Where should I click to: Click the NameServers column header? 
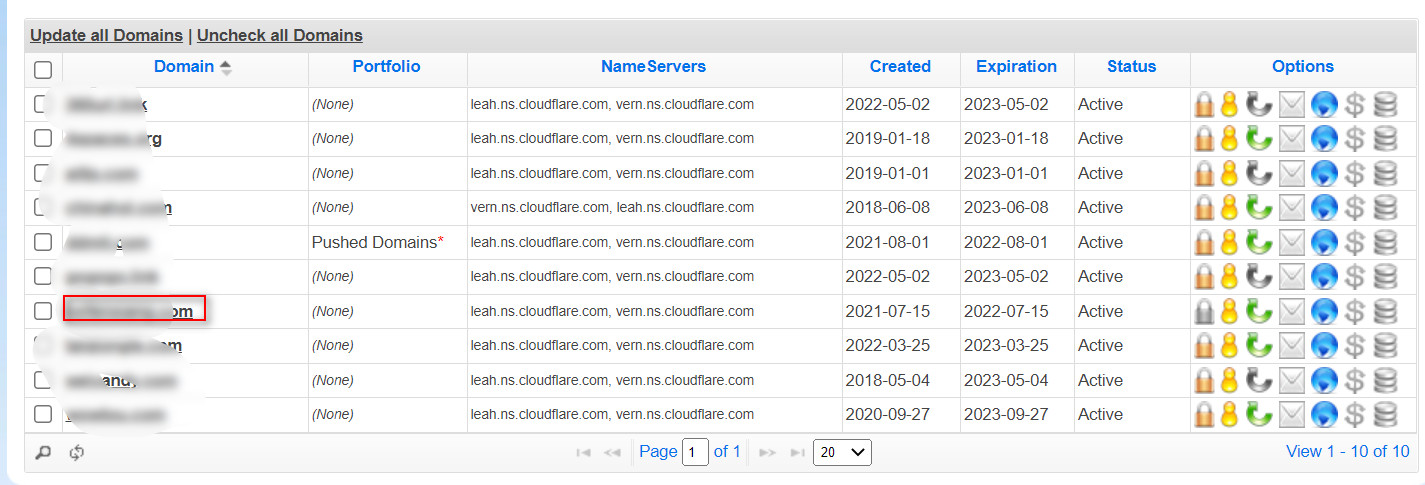point(653,67)
